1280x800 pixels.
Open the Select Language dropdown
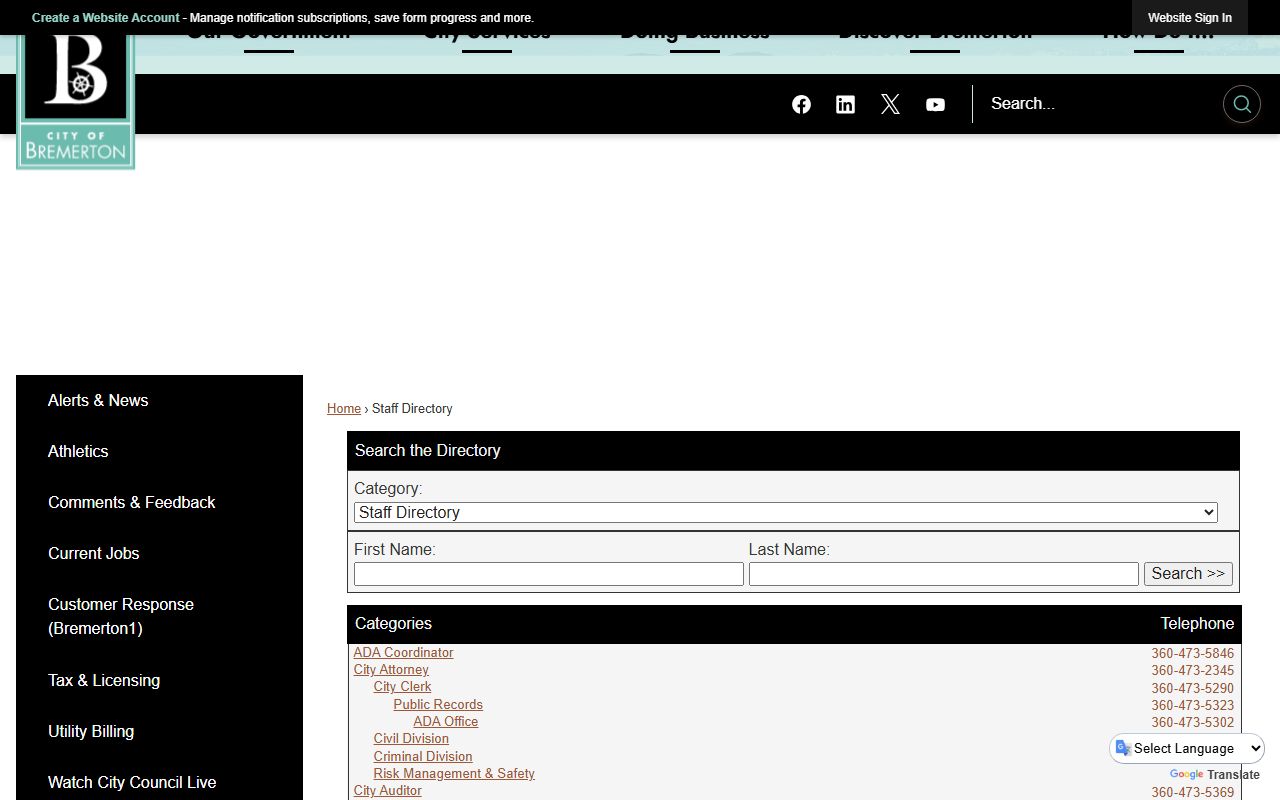(1187, 748)
